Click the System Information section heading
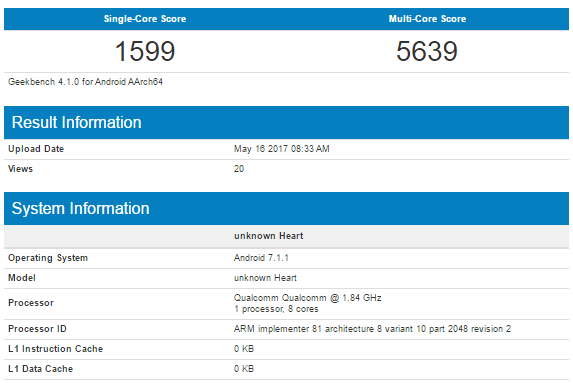 tap(80, 209)
